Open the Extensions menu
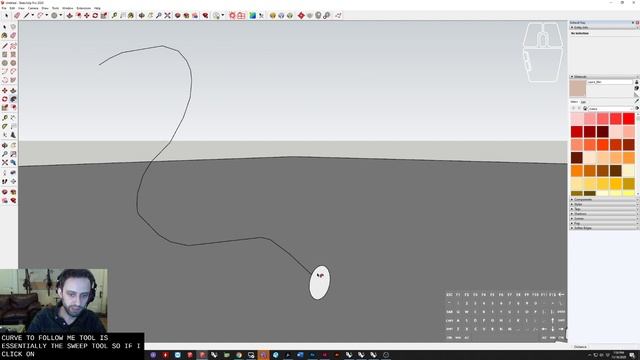Screen dimensions: 640x360 [x=84, y=8]
